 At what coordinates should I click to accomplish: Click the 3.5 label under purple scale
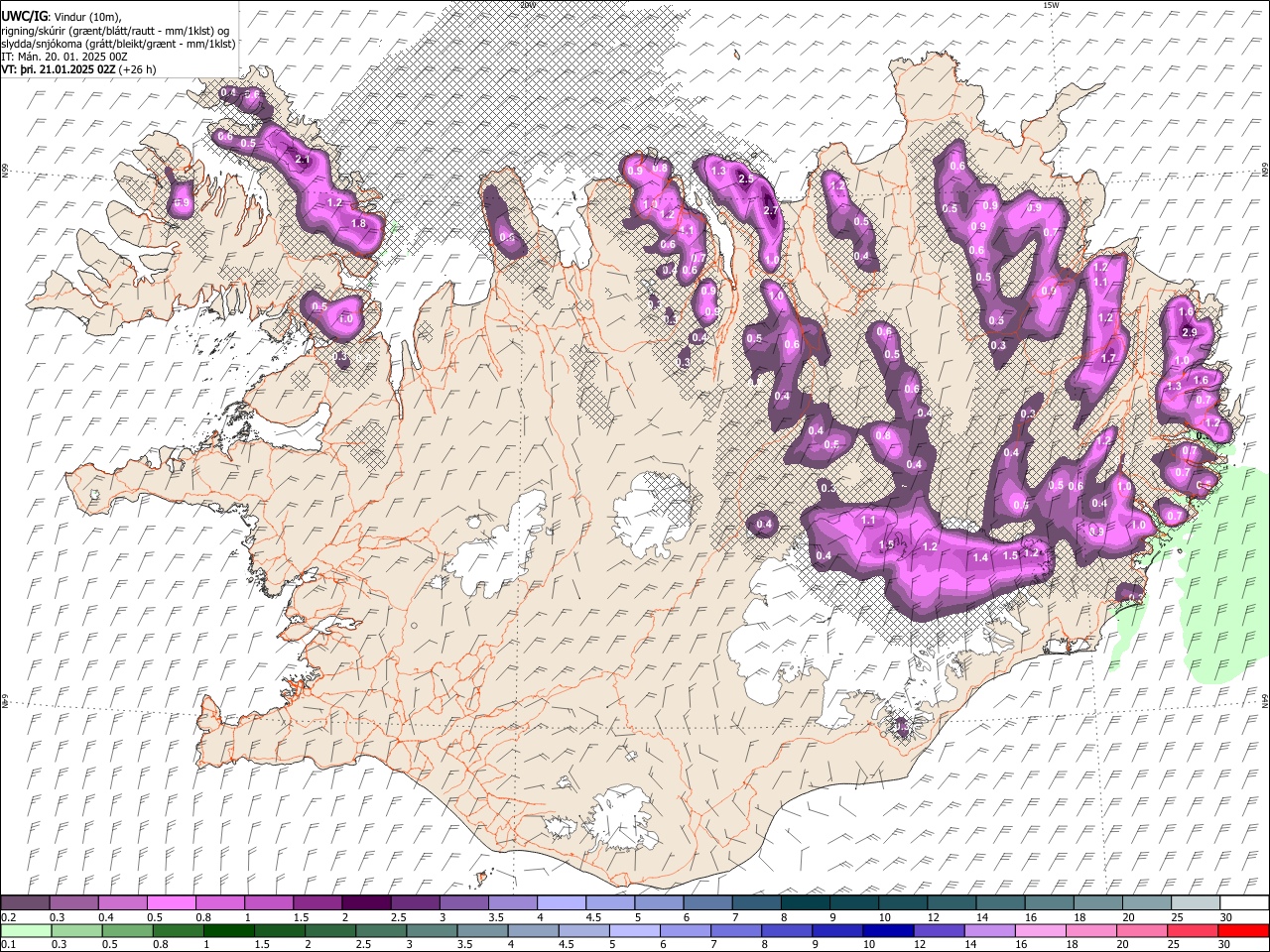(496, 917)
